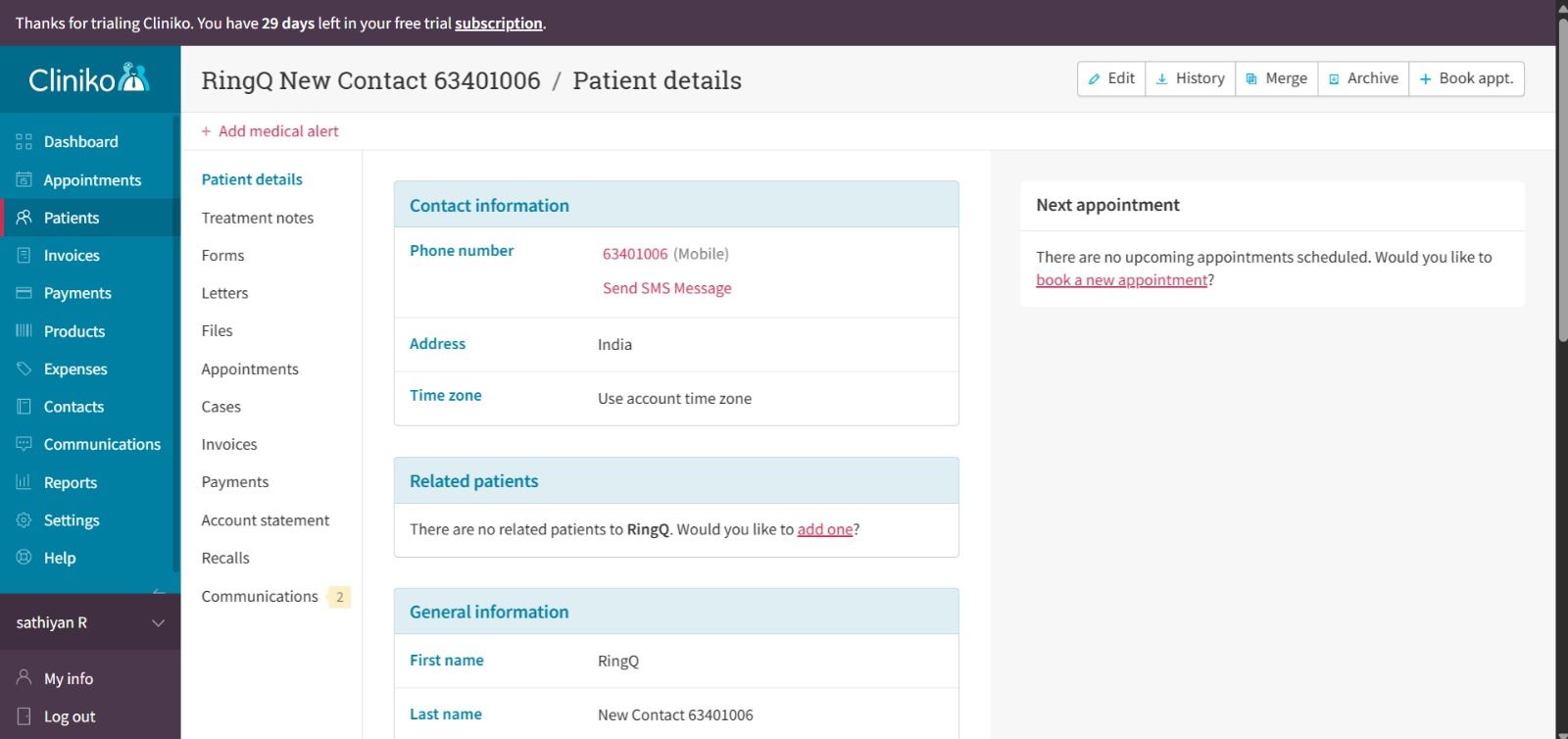Click the Communications chat icon in sidebar
The height and width of the screenshot is (739, 1568).
24,444
